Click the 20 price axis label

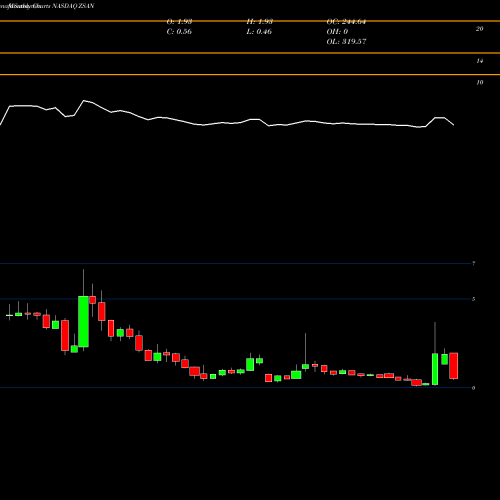(479, 29)
